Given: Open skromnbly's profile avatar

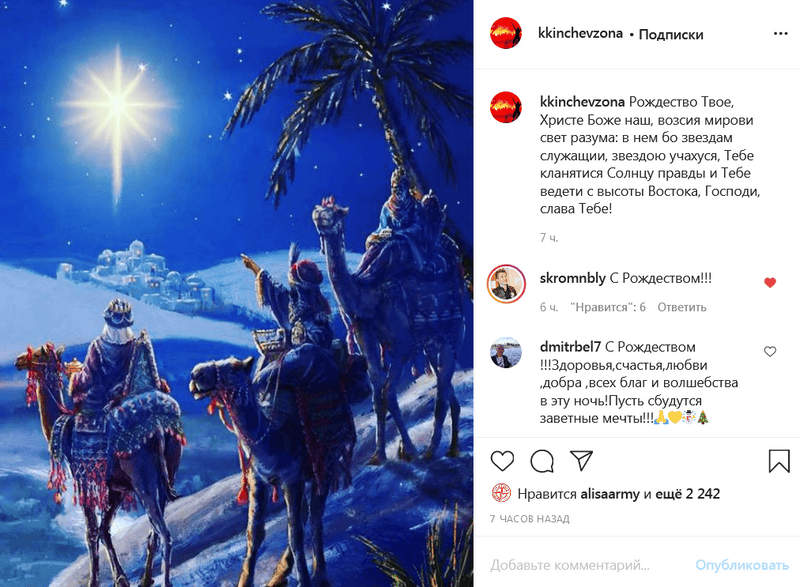Looking at the screenshot, I should coord(506,284).
